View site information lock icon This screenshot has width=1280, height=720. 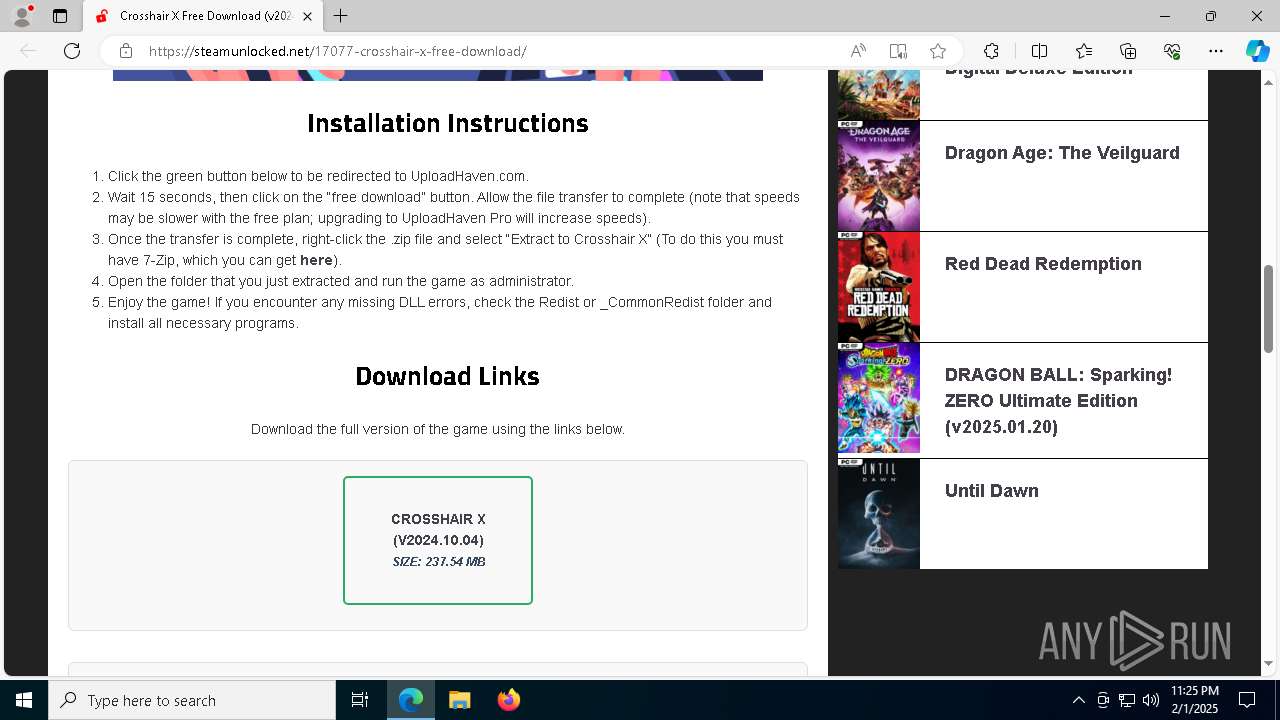pyautogui.click(x=125, y=51)
